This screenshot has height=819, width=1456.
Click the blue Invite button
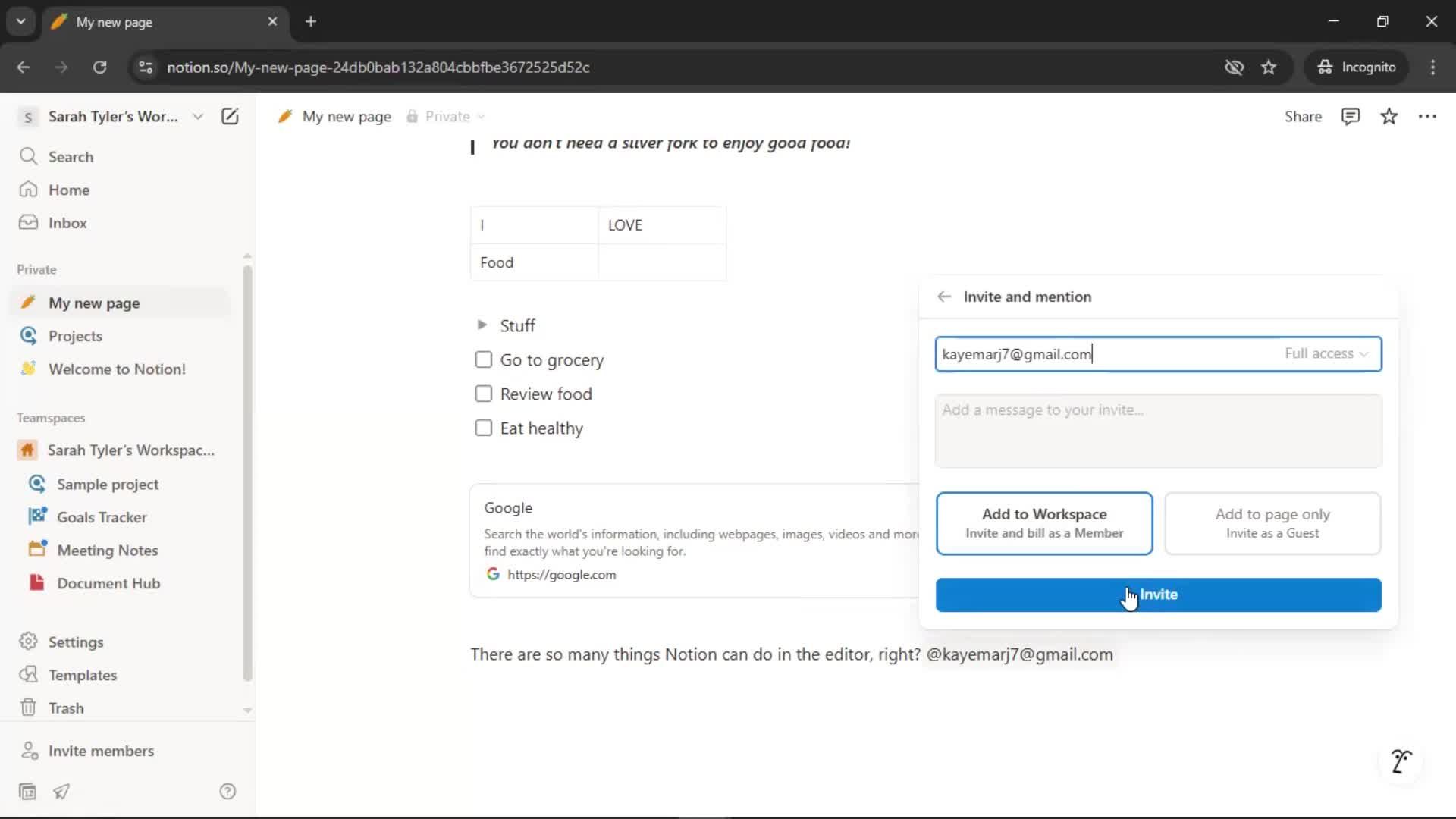(1158, 595)
